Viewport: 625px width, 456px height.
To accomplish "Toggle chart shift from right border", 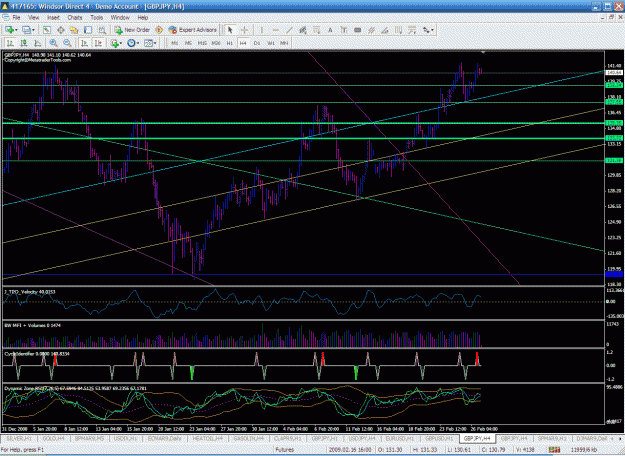I will 98,43.
